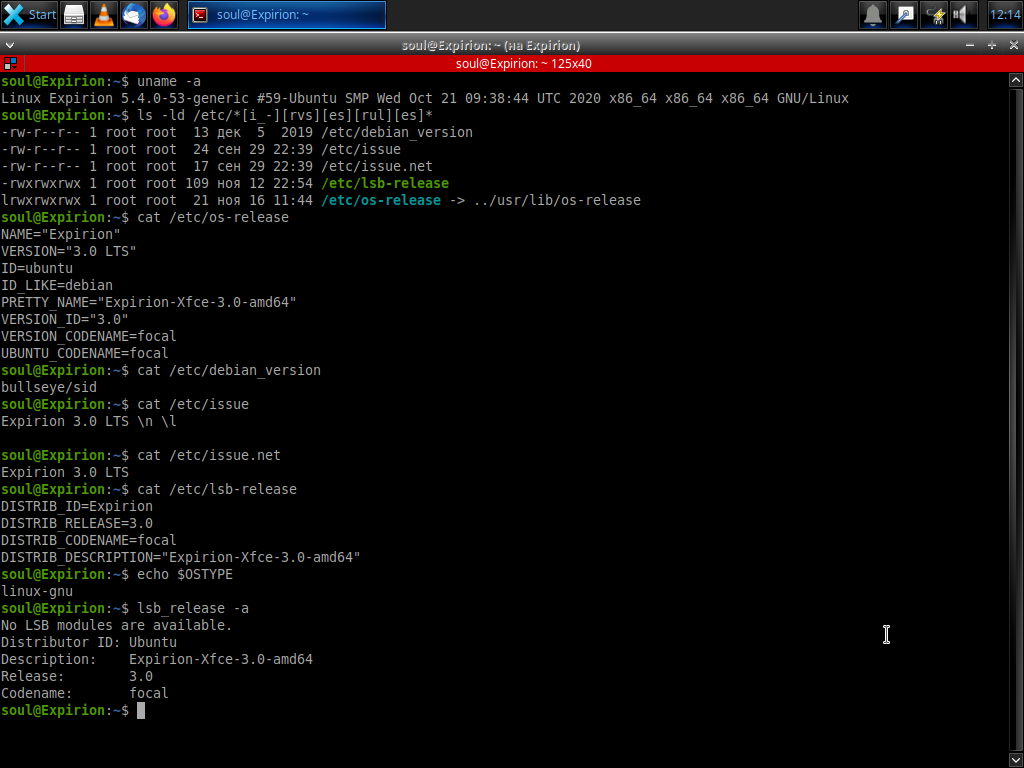Launch the file manager drive icon
The width and height of the screenshot is (1024, 768).
(x=74, y=15)
